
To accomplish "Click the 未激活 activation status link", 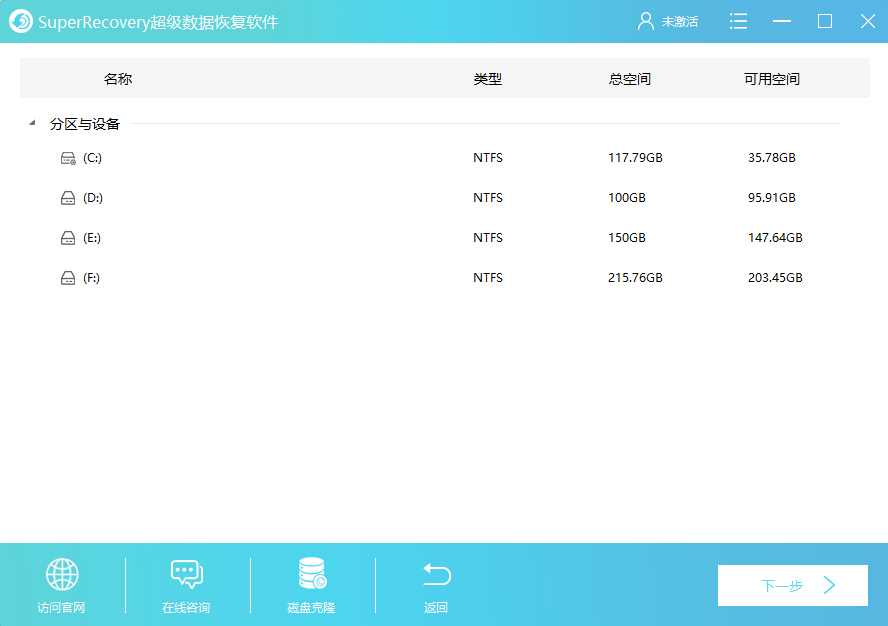I will pyautogui.click(x=680, y=22).
